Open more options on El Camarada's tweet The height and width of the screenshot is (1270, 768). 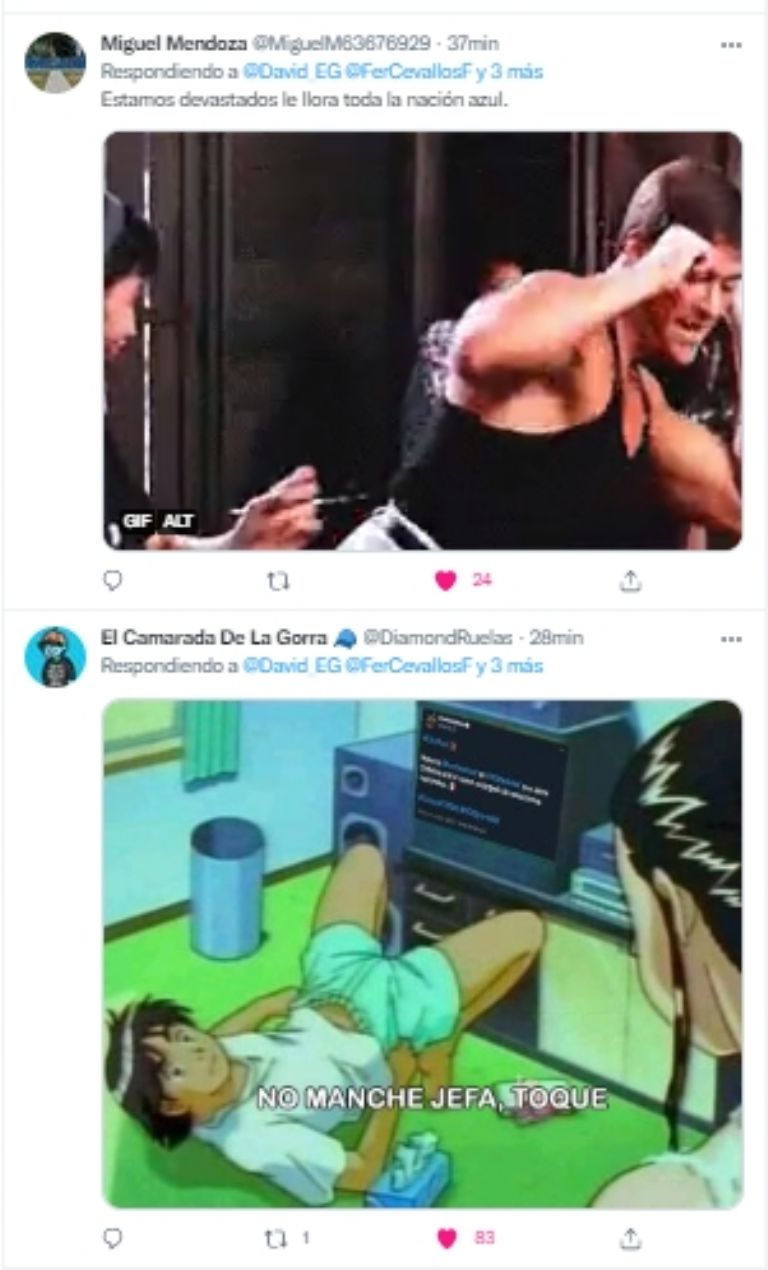point(731,638)
